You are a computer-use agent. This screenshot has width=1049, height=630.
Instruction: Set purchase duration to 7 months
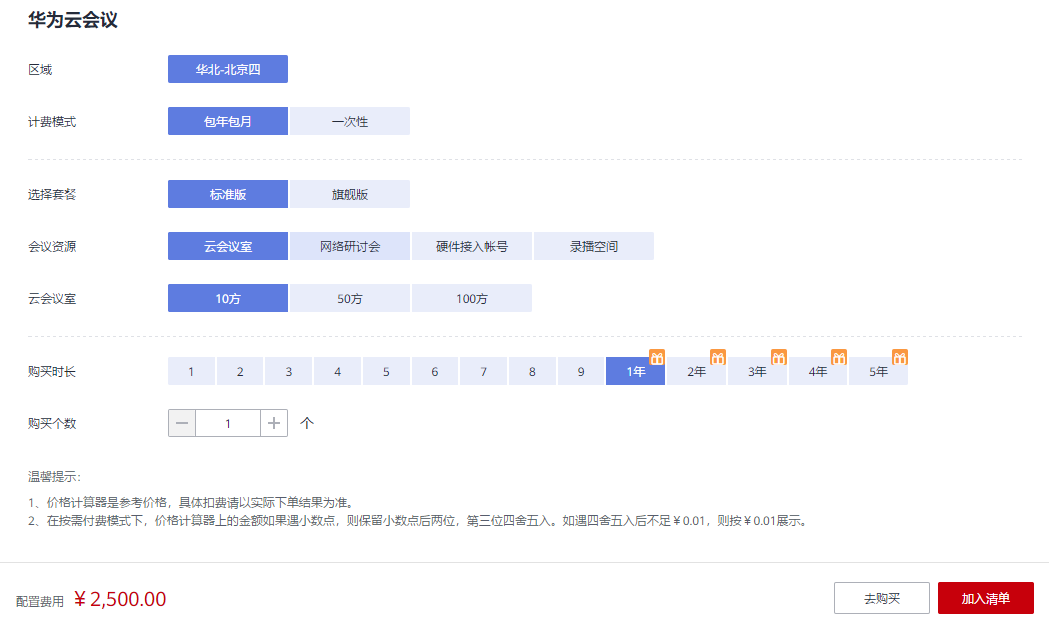[x=484, y=372]
